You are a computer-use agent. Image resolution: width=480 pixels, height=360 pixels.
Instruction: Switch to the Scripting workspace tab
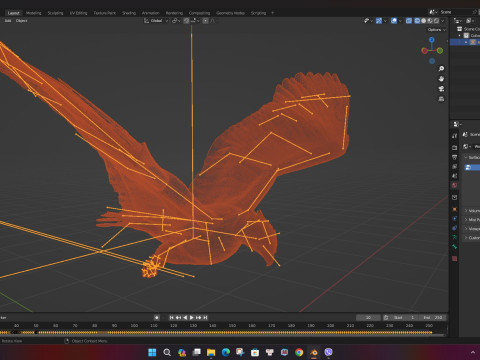point(258,13)
